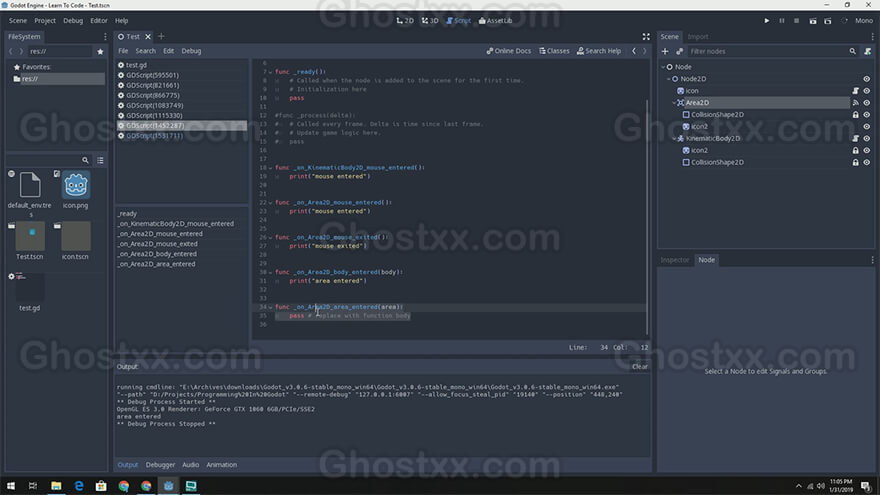Switch to 3D workspace

(x=430, y=21)
